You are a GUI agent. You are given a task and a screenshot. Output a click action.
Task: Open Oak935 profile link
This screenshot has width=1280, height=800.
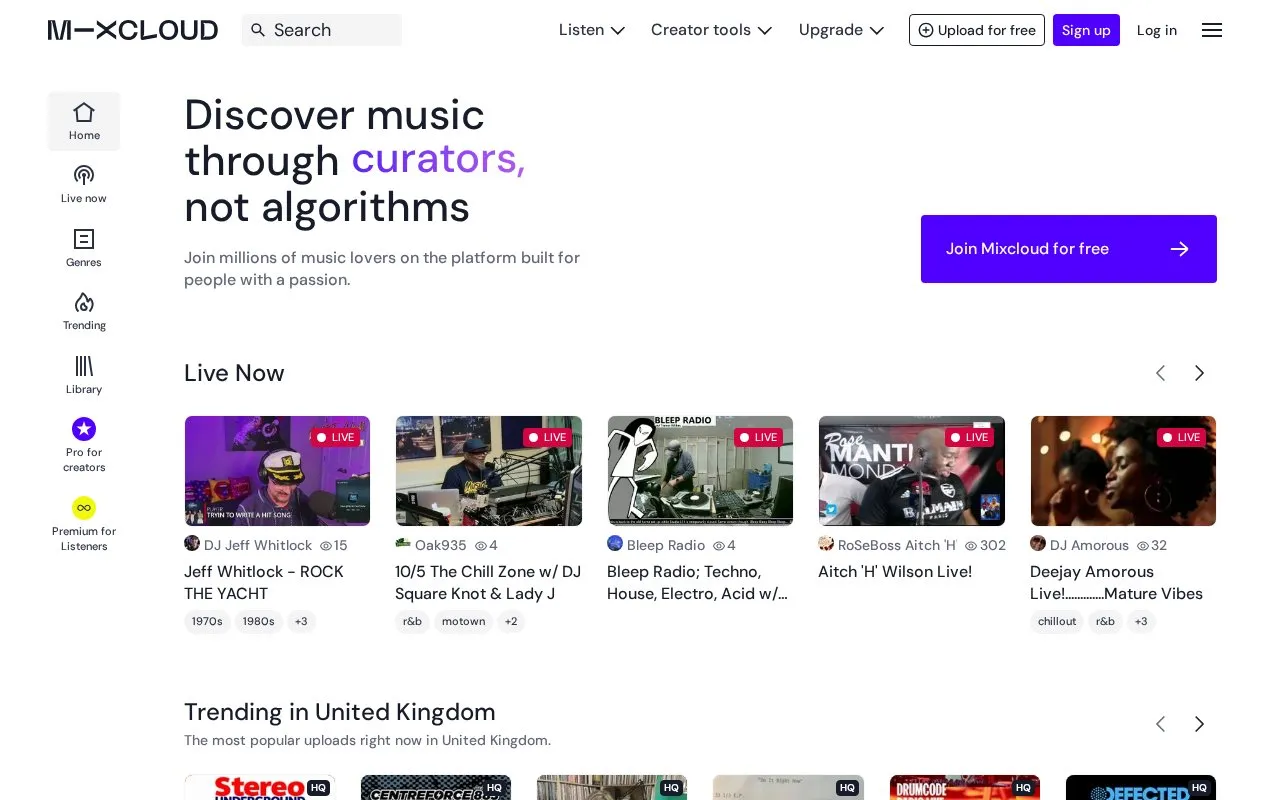441,545
